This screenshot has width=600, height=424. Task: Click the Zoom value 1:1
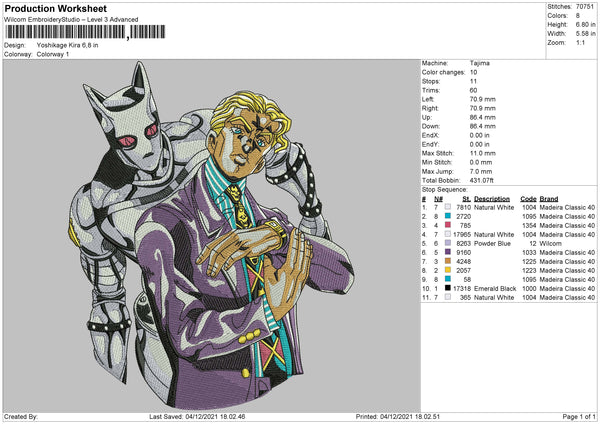pos(580,42)
